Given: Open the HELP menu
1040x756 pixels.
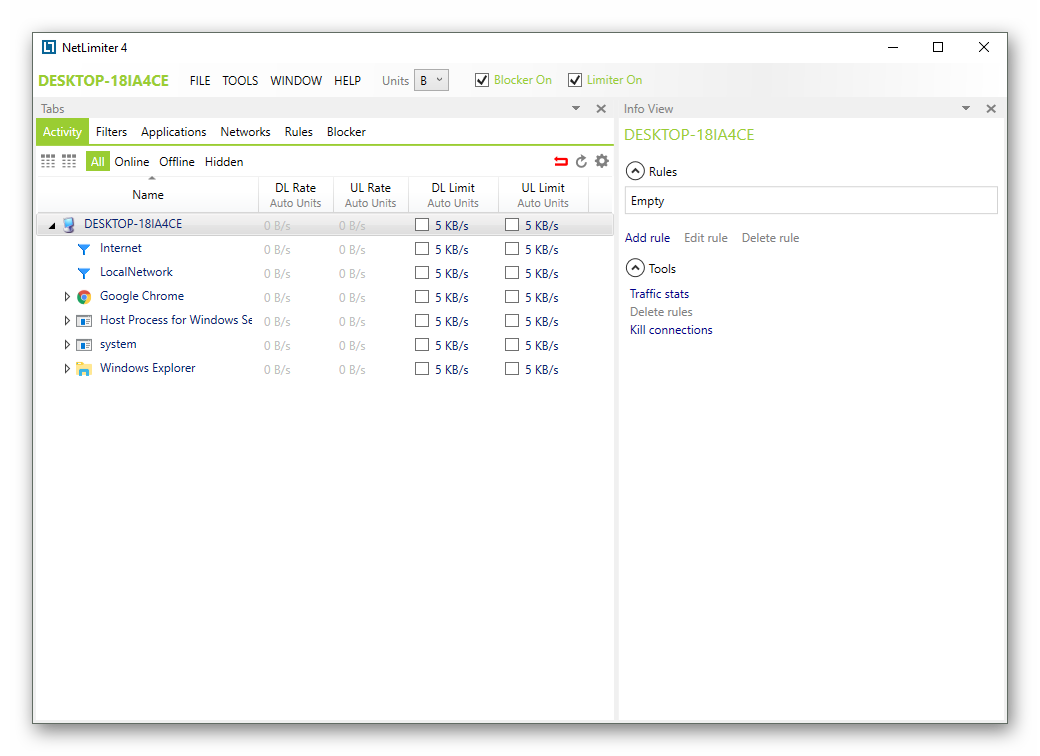Looking at the screenshot, I should pos(348,81).
